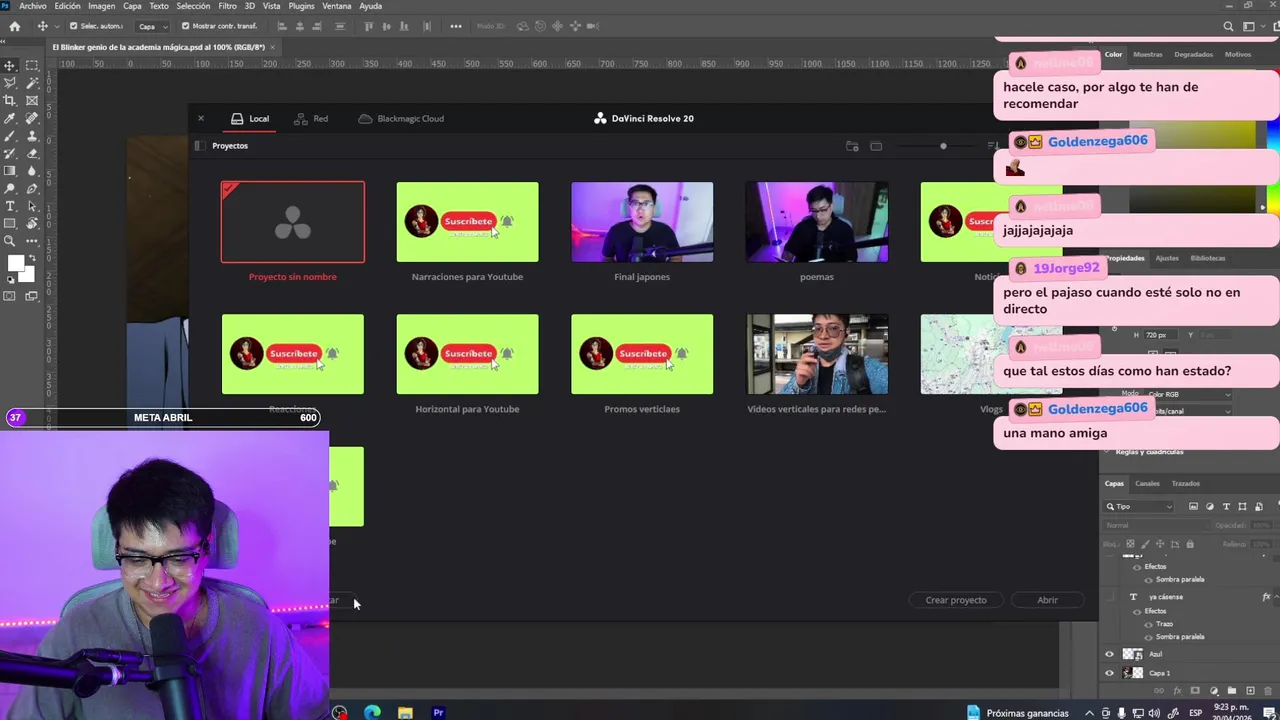The height and width of the screenshot is (720, 1280).
Task: Click more options ellipsis in options bar
Action: [x=456, y=26]
